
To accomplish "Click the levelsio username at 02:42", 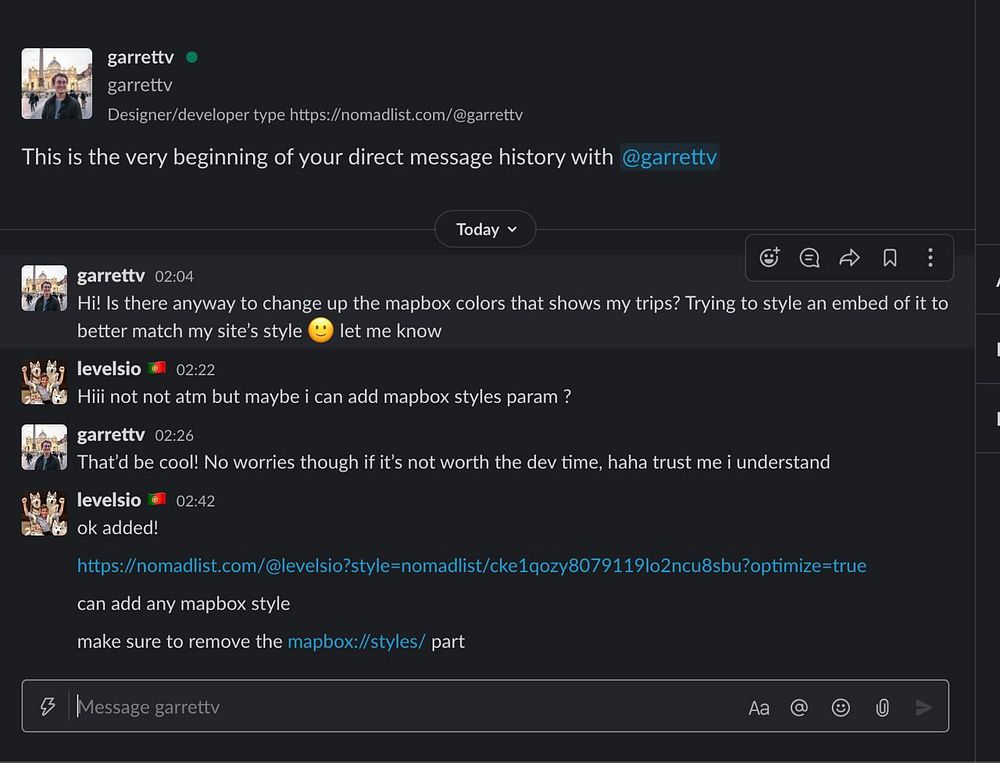I will coord(109,500).
